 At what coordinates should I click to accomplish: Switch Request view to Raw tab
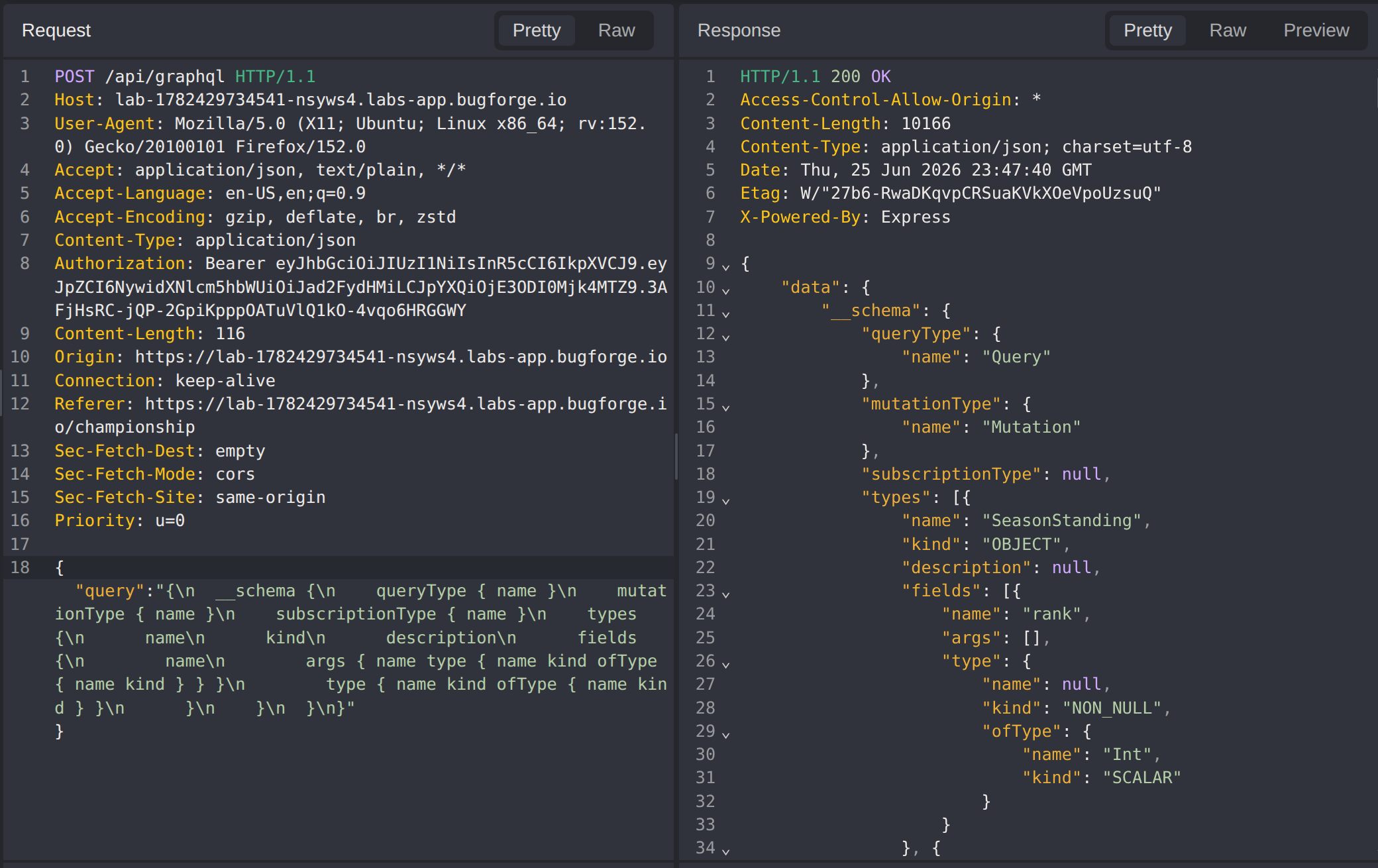[616, 30]
